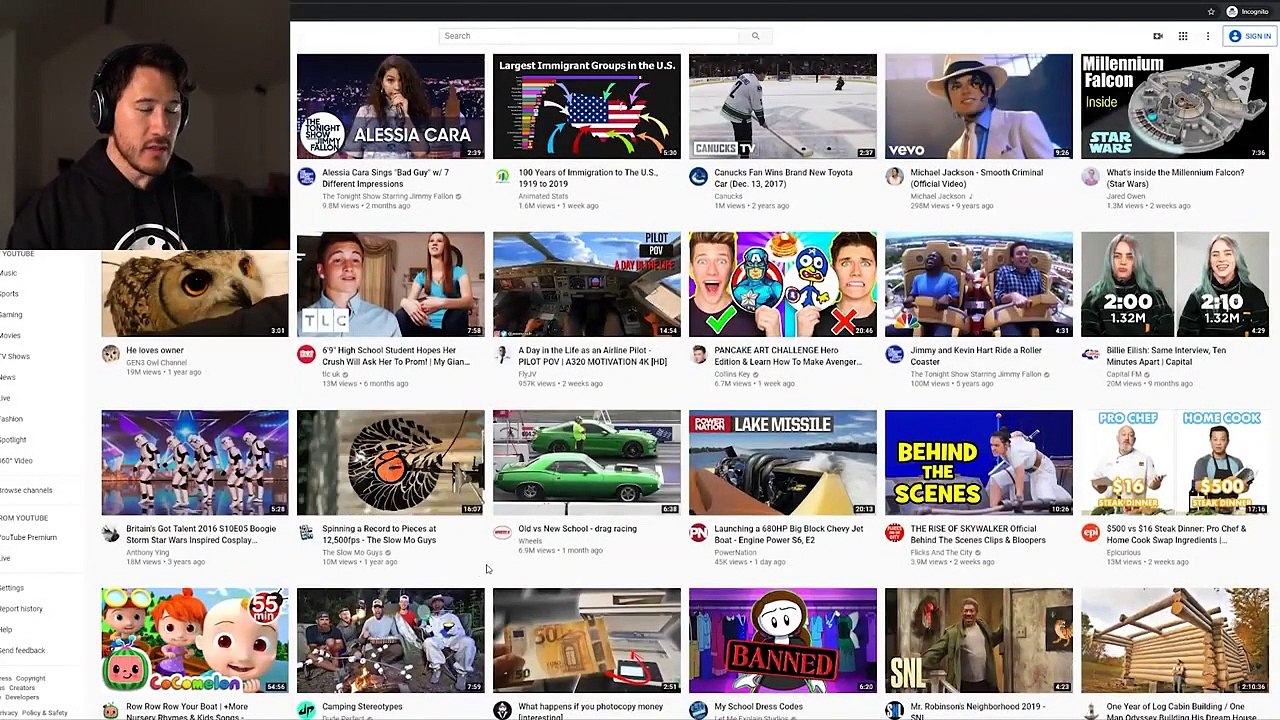Screen dimensions: 1280x720
Task: Open Tonight Show avatar beside Roller Coaster video
Action: click(894, 355)
